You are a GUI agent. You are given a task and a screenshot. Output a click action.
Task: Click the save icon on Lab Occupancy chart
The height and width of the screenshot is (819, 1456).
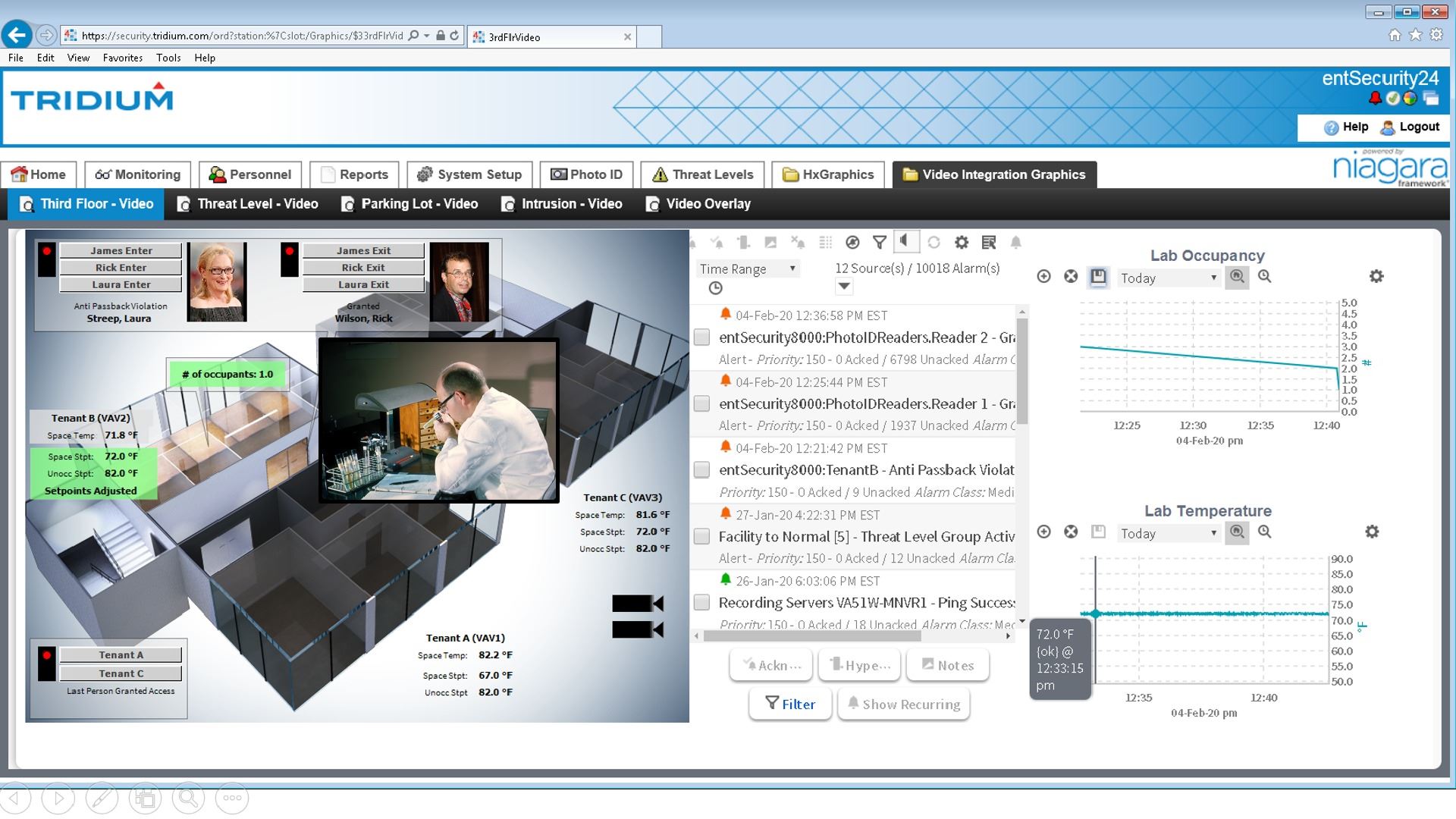point(1098,277)
